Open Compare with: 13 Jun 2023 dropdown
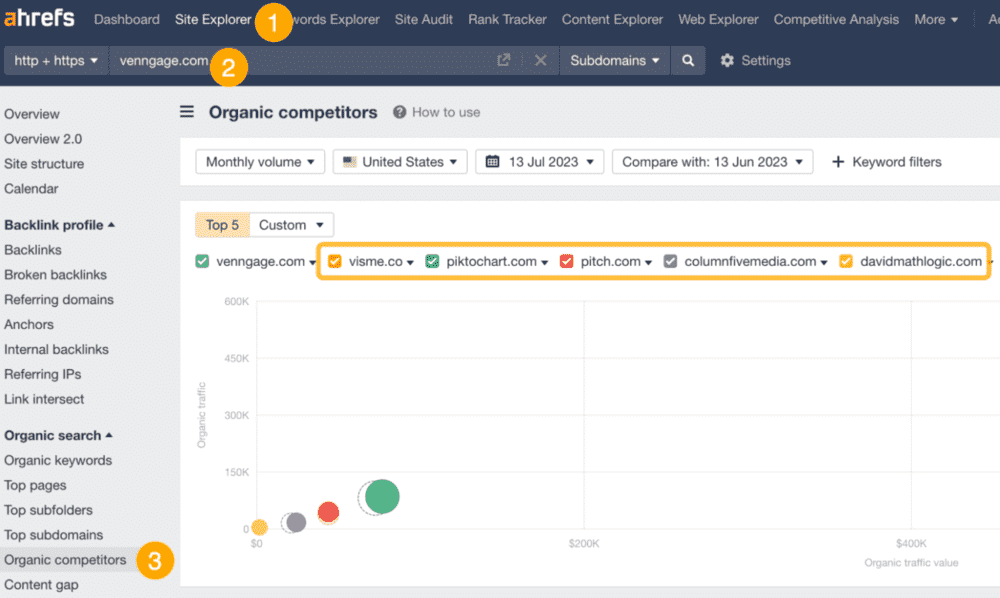 point(712,162)
